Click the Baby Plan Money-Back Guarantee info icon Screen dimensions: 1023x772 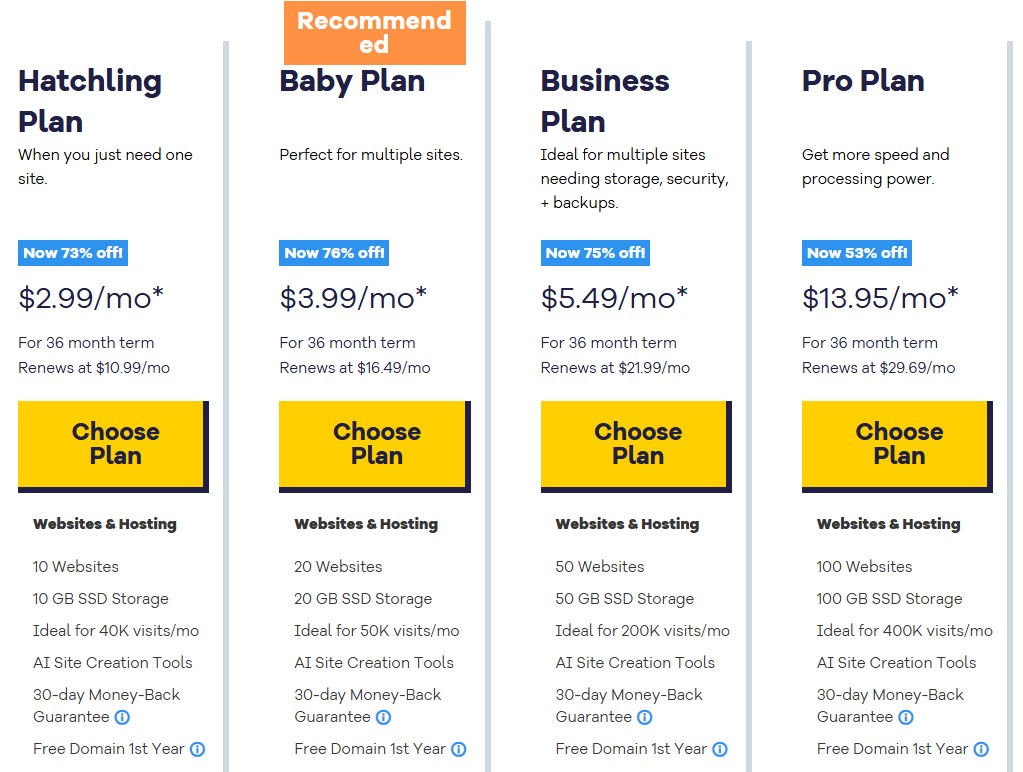[384, 717]
